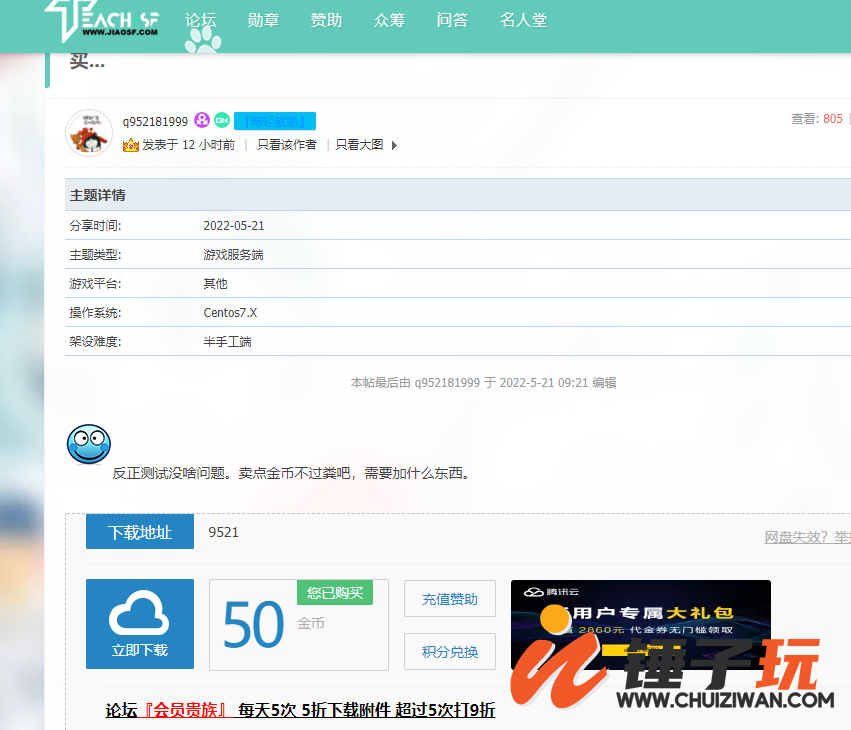Image resolution: width=851 pixels, height=730 pixels.
Task: Select the extraction code 9521
Action: [224, 532]
